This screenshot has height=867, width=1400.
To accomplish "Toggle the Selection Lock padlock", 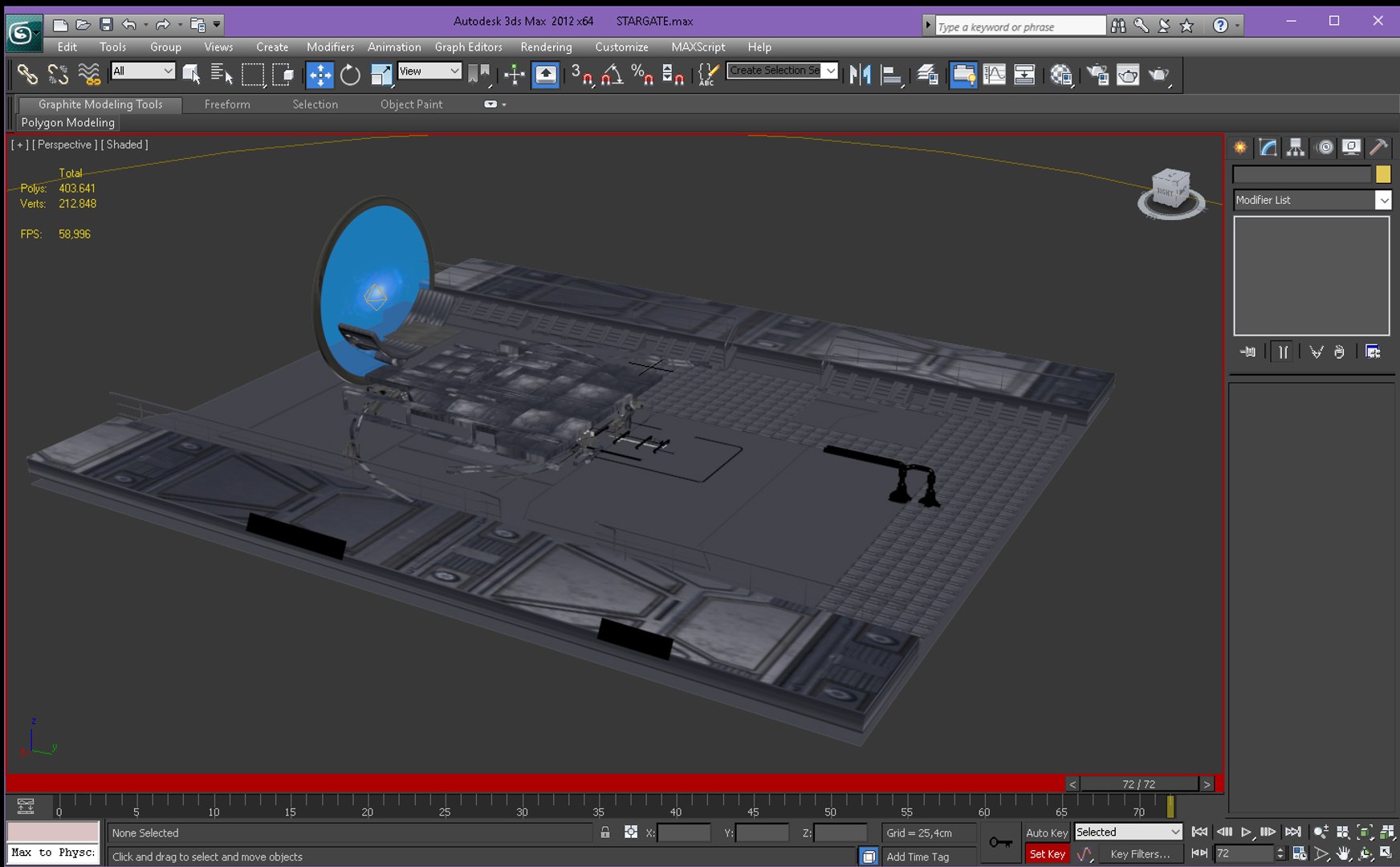I will pos(605,832).
